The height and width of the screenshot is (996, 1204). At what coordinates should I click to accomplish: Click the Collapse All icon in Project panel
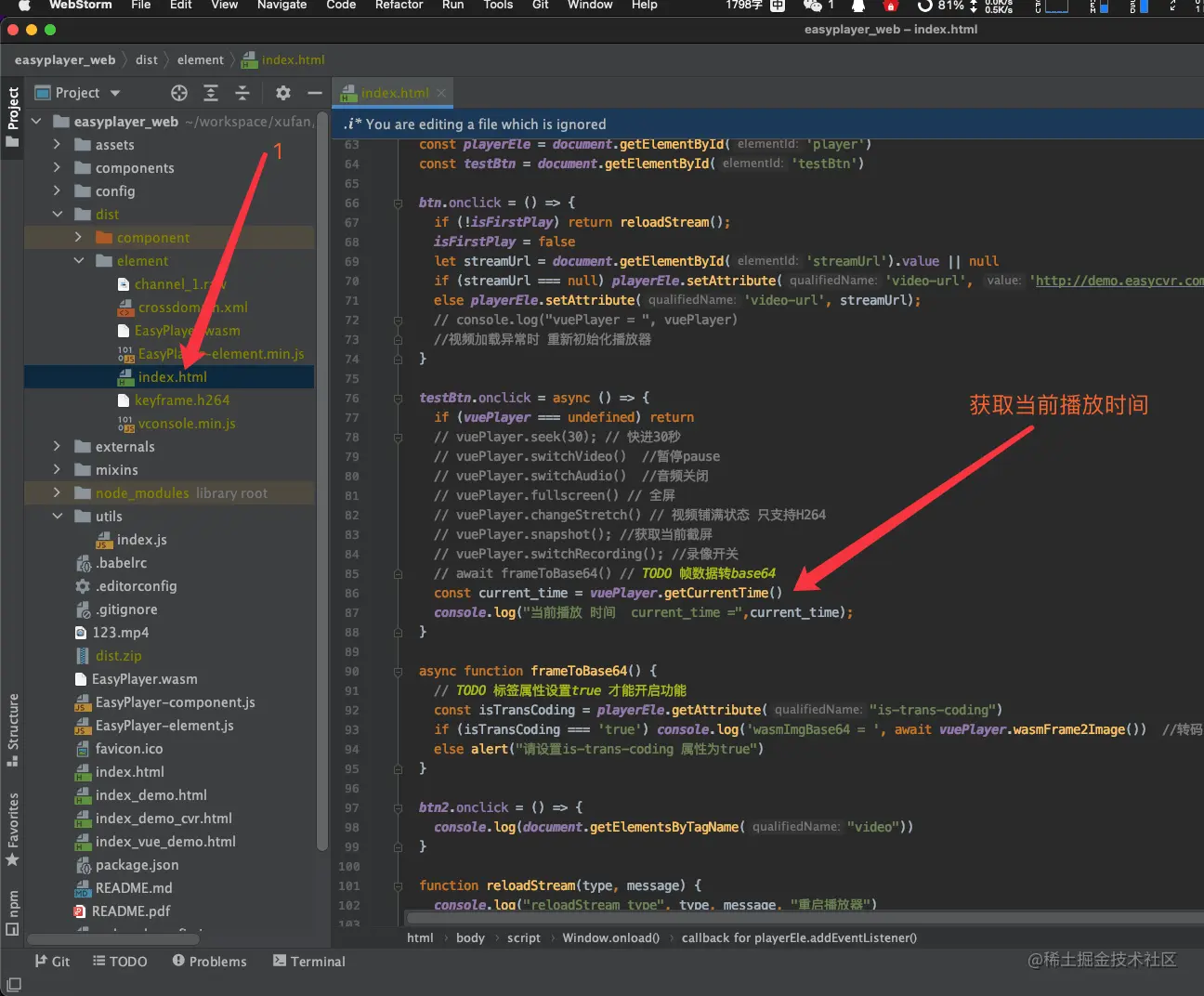[242, 93]
